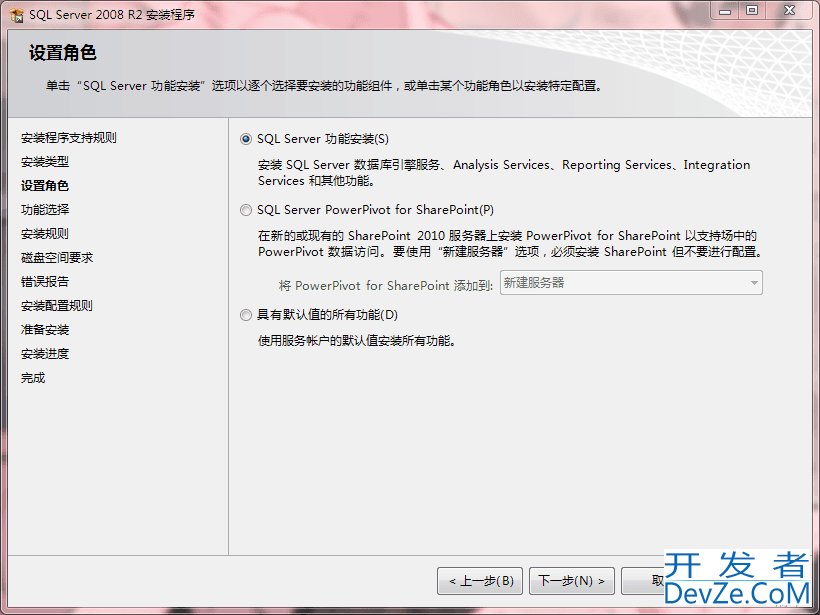Click the SQL Server setup title bar icon

tap(16, 15)
